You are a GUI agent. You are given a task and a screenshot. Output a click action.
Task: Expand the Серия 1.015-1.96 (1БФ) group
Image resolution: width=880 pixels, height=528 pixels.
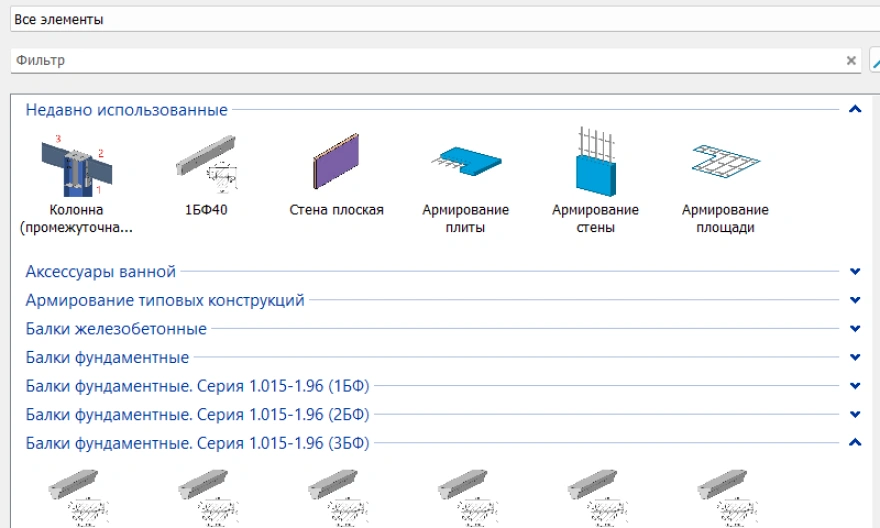854,386
